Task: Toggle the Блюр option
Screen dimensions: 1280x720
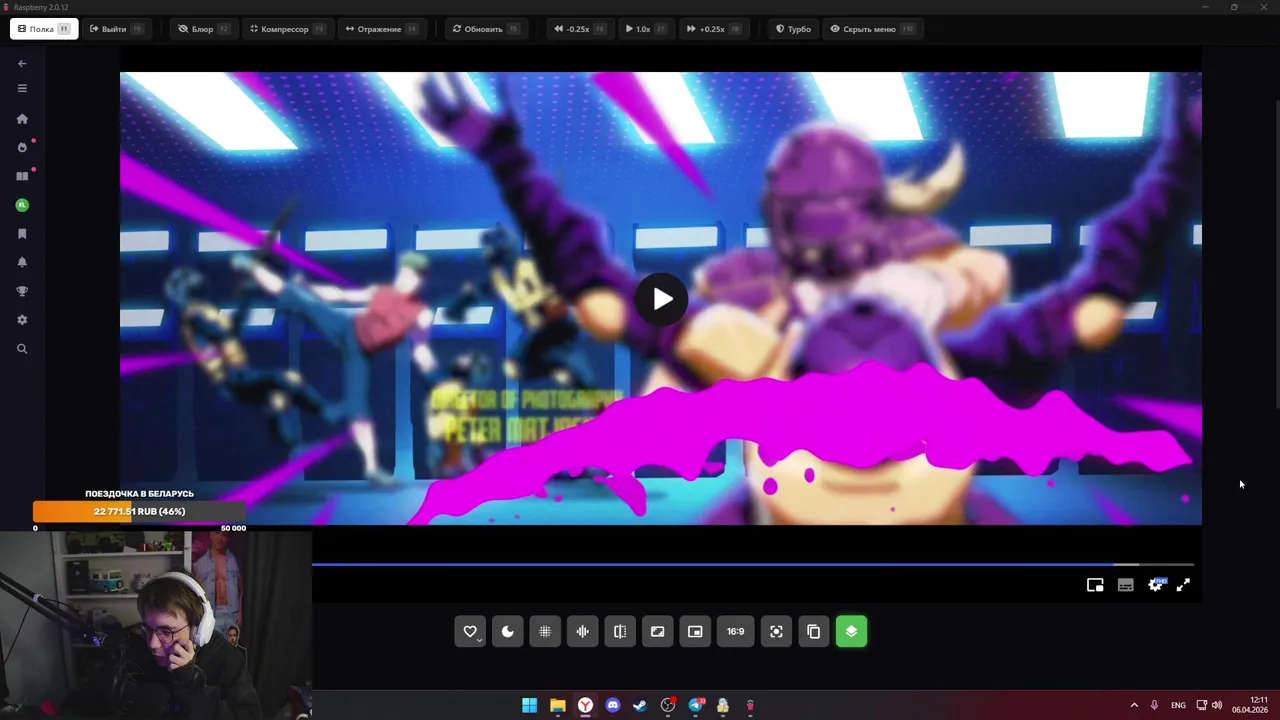Action: tap(204, 29)
